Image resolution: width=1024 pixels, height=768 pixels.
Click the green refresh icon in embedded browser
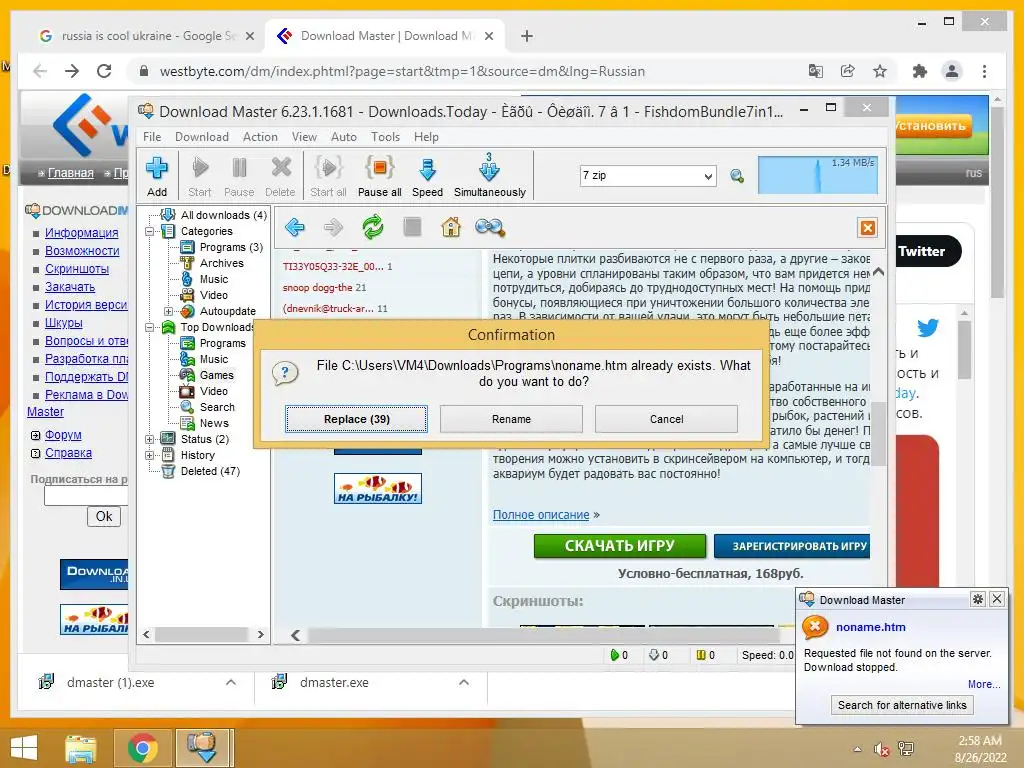coord(373,227)
